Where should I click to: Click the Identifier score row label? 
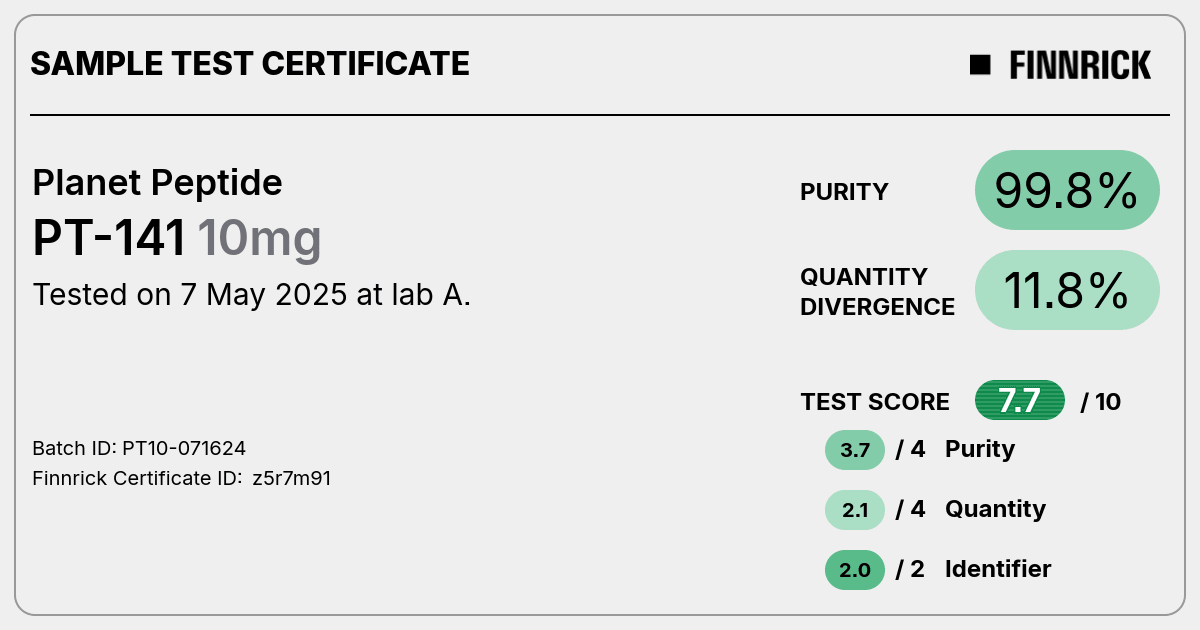point(998,569)
